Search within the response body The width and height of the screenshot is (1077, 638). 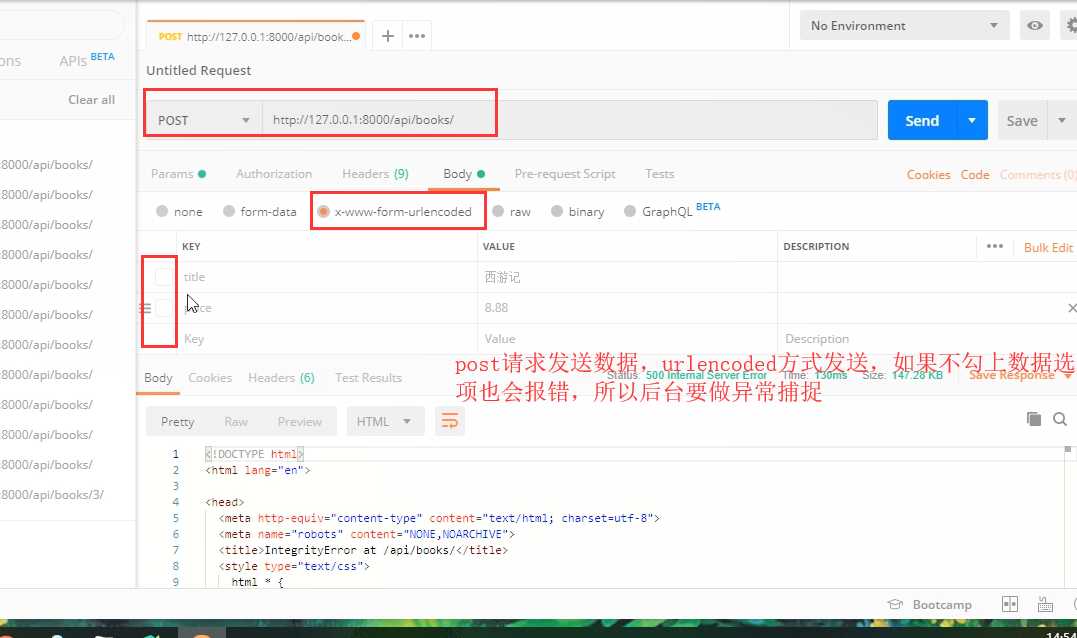click(1060, 419)
